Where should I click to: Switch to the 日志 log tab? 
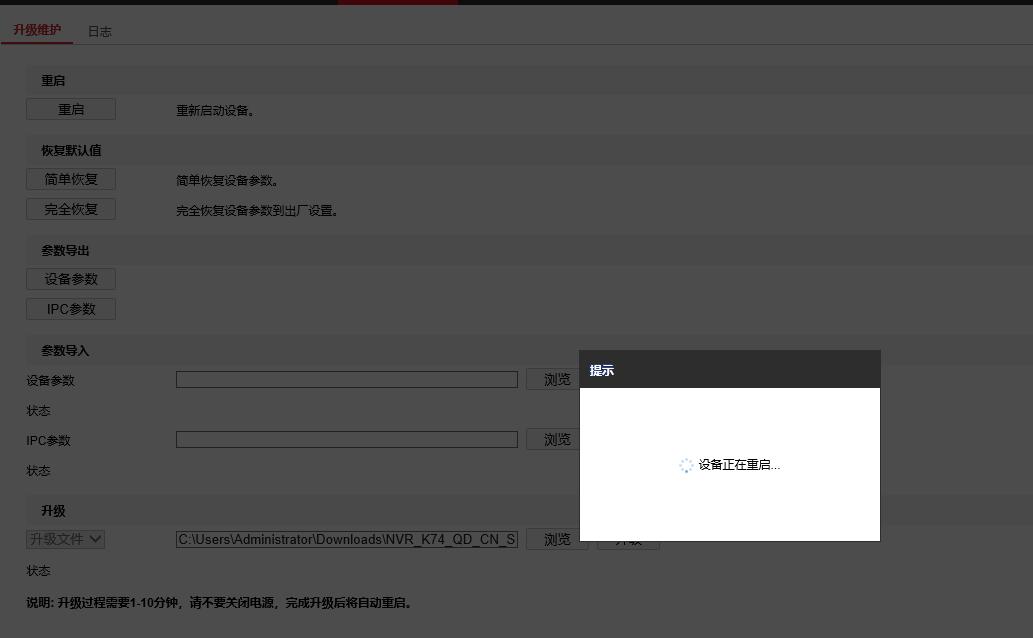pyautogui.click(x=100, y=31)
